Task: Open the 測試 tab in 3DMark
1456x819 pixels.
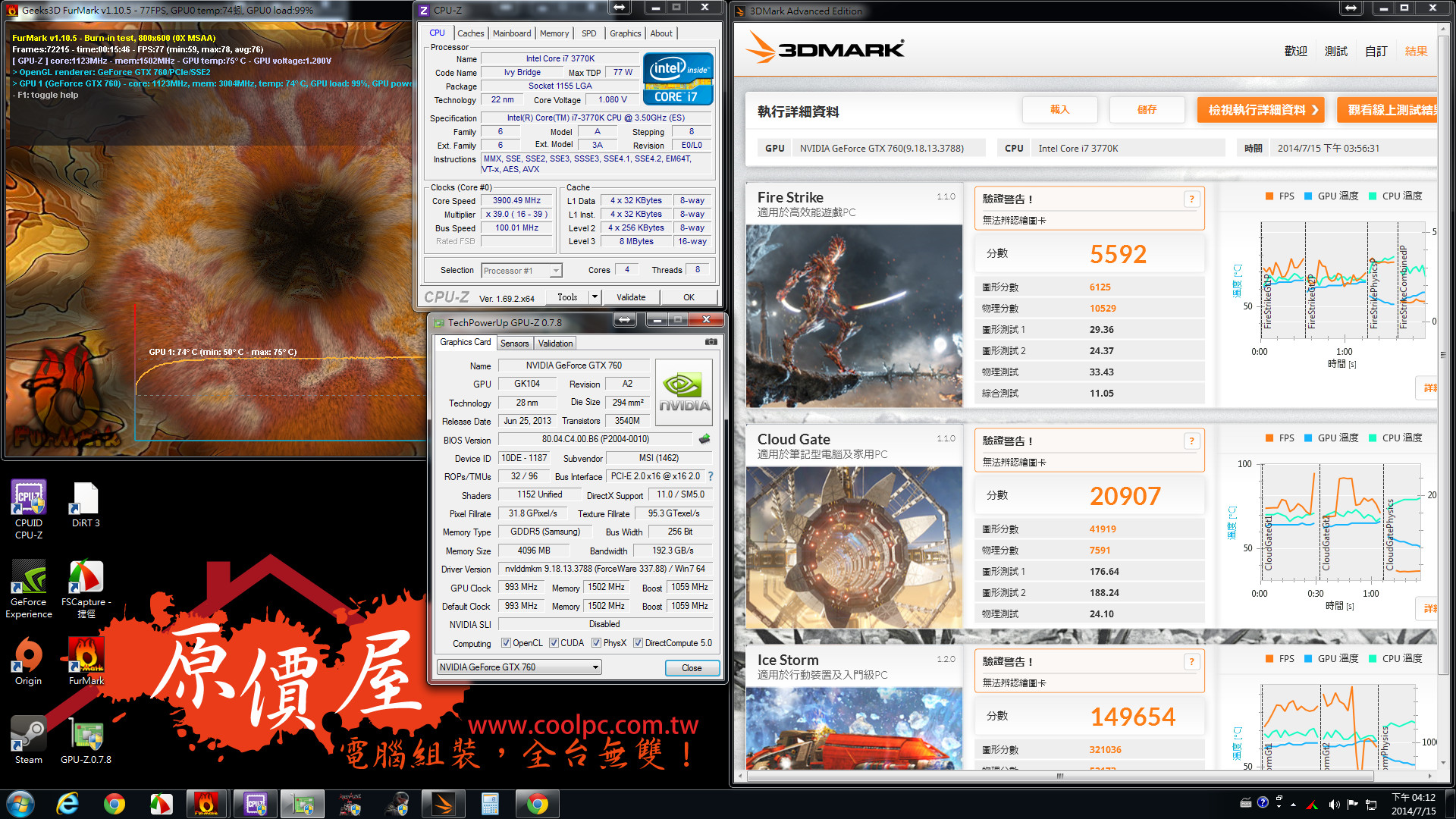Action: click(x=1336, y=51)
